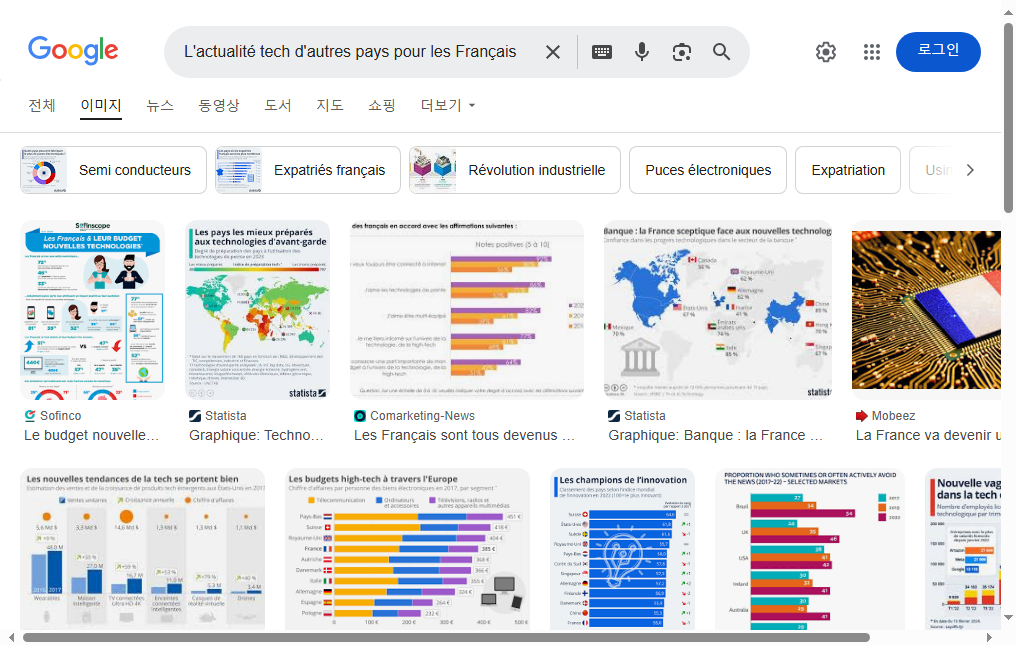Open the on-screen keyboard input tool
The image size is (1016, 645).
click(602, 52)
